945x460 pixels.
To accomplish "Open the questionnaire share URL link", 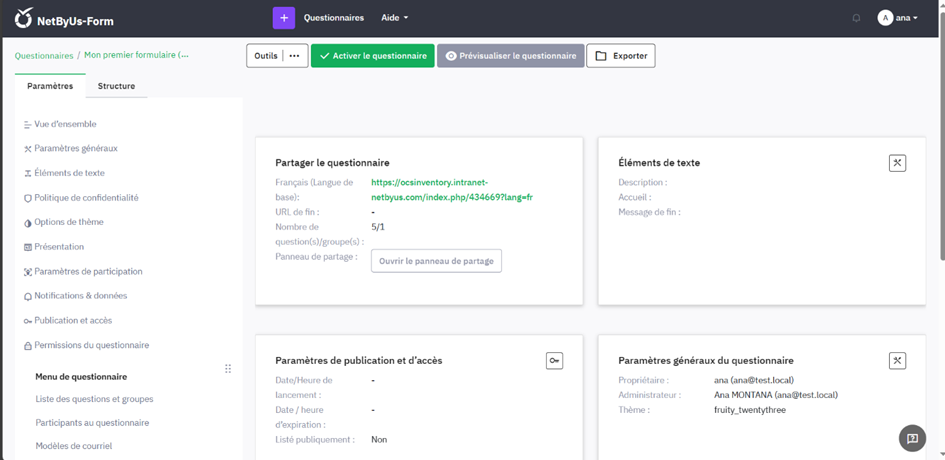I will pyautogui.click(x=451, y=190).
